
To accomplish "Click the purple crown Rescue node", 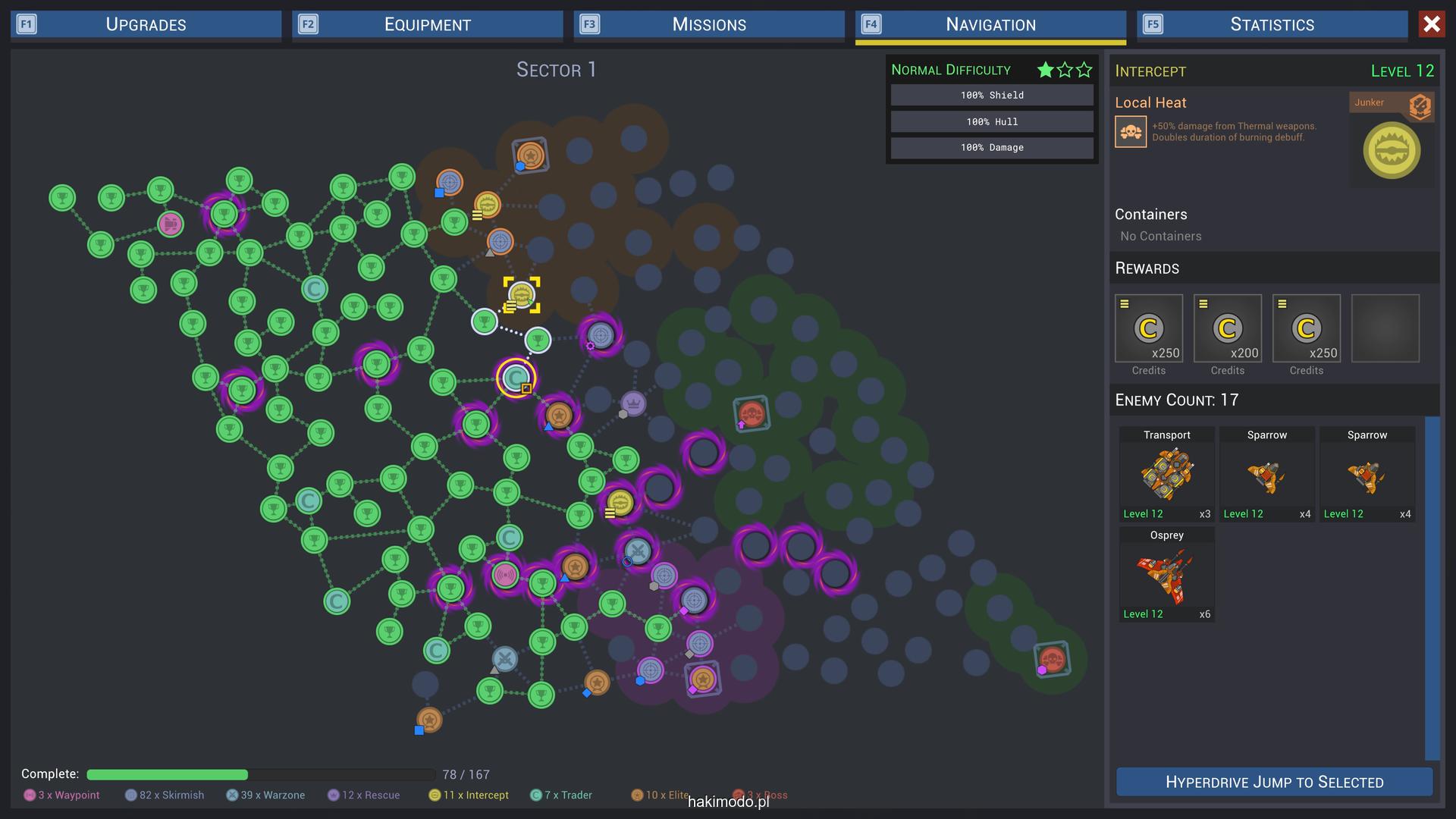I will click(633, 403).
